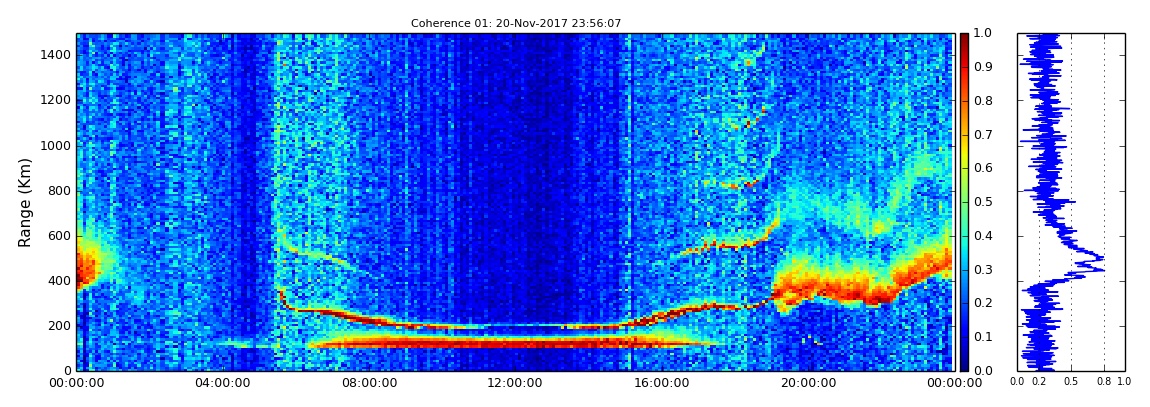Click the 1400 range tick label
Image resolution: width=1150 pixels, height=407 pixels.
point(56,55)
